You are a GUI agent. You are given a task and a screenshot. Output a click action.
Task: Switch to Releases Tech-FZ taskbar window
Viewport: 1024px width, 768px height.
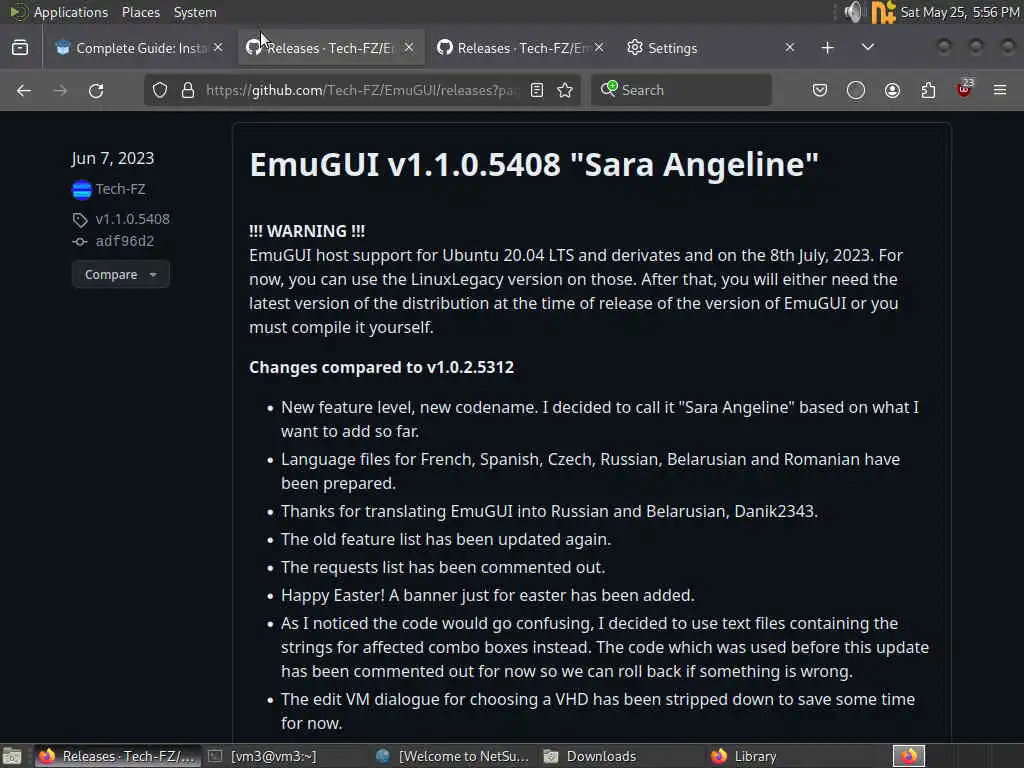(116, 756)
